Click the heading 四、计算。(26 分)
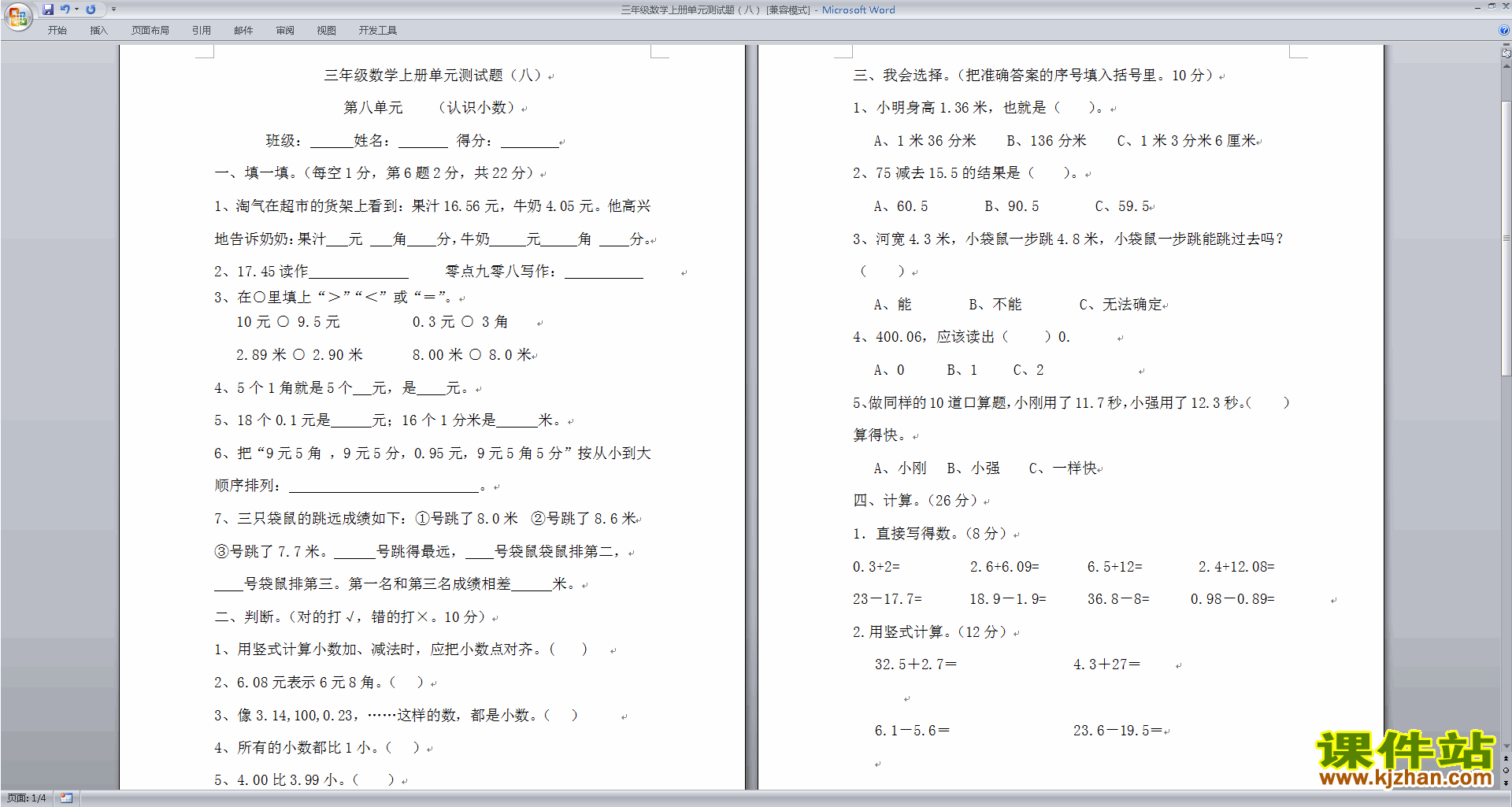Image resolution: width=1512 pixels, height=807 pixels. pos(916,501)
